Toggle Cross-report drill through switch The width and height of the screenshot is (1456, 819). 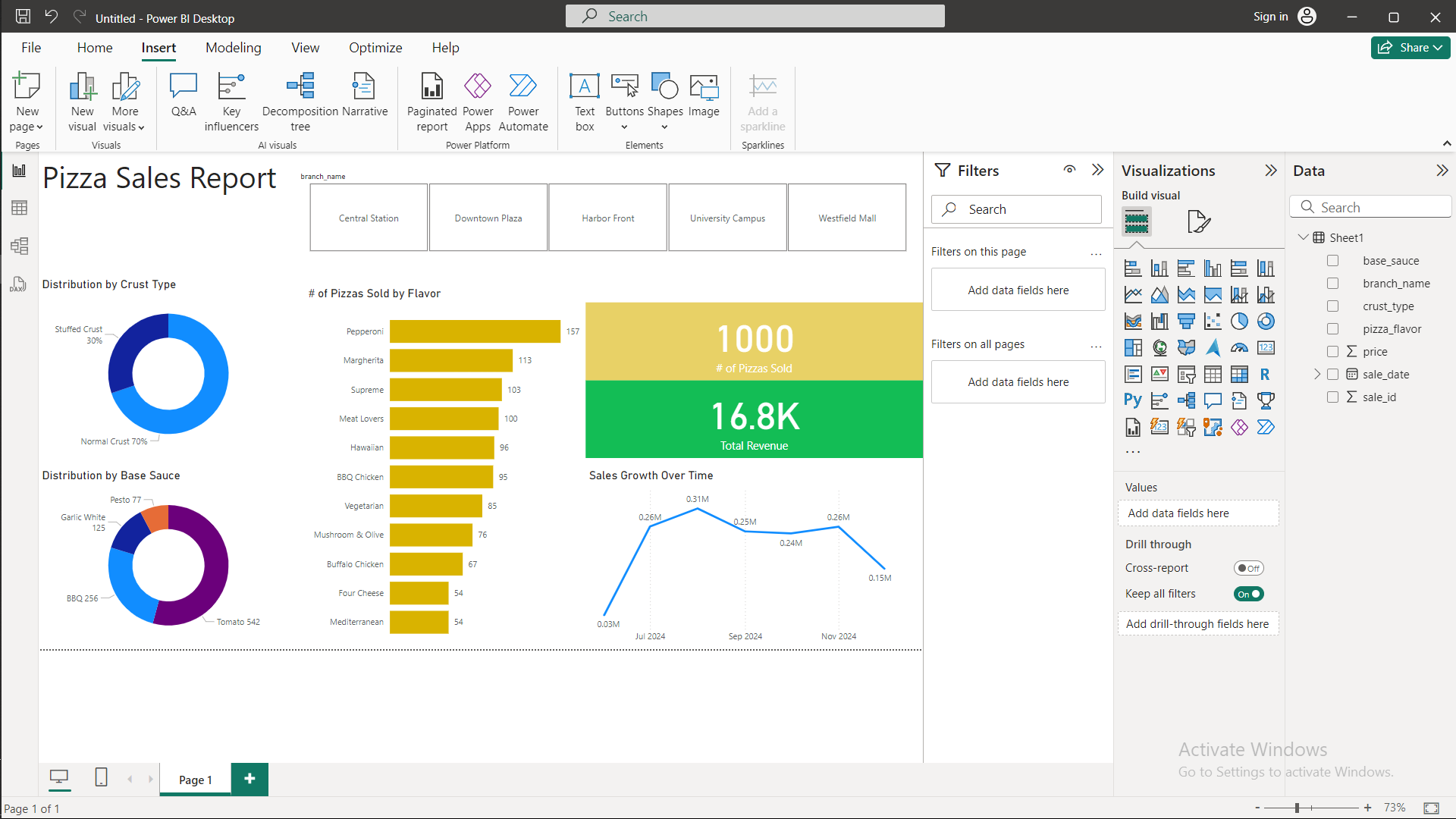click(x=1248, y=568)
